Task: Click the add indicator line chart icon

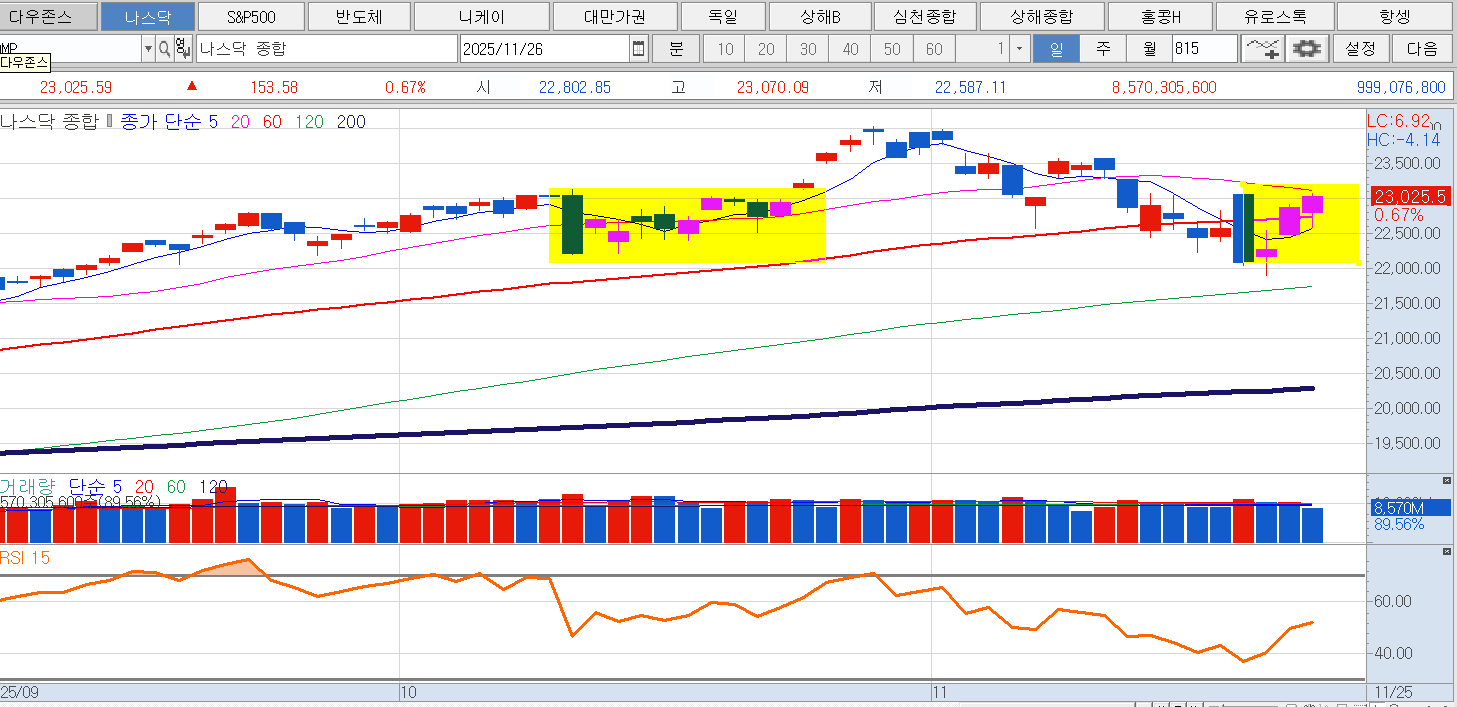Action: (1262, 48)
